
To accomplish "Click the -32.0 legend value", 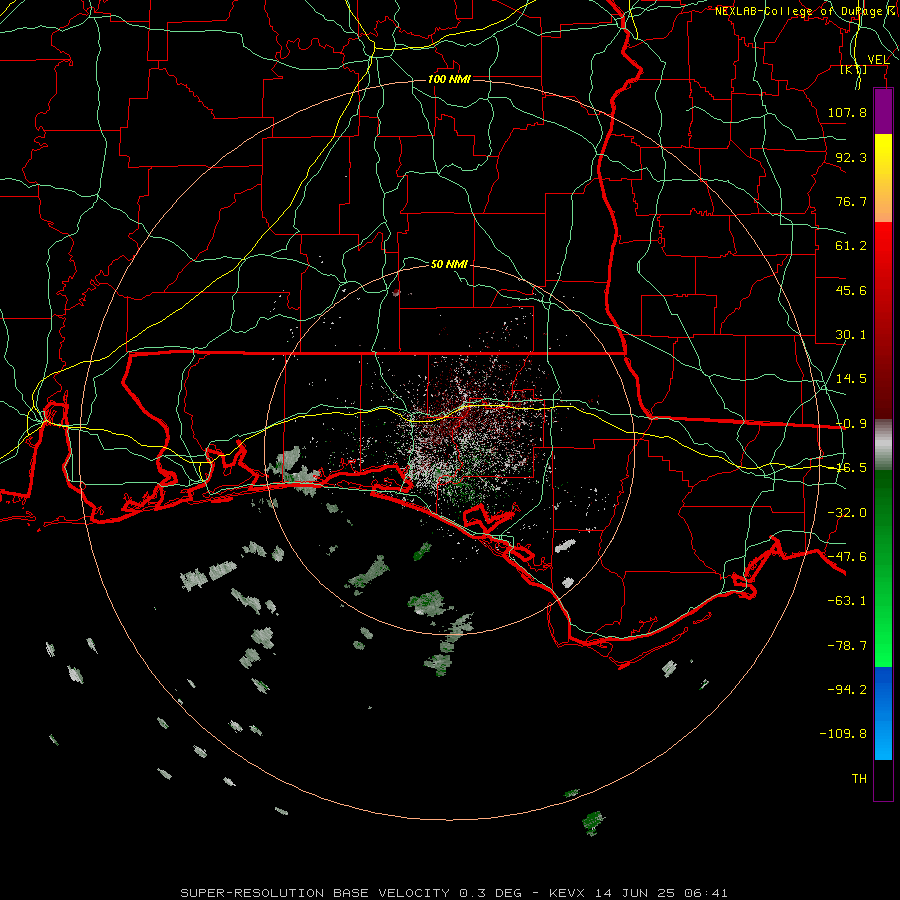I will [x=847, y=513].
